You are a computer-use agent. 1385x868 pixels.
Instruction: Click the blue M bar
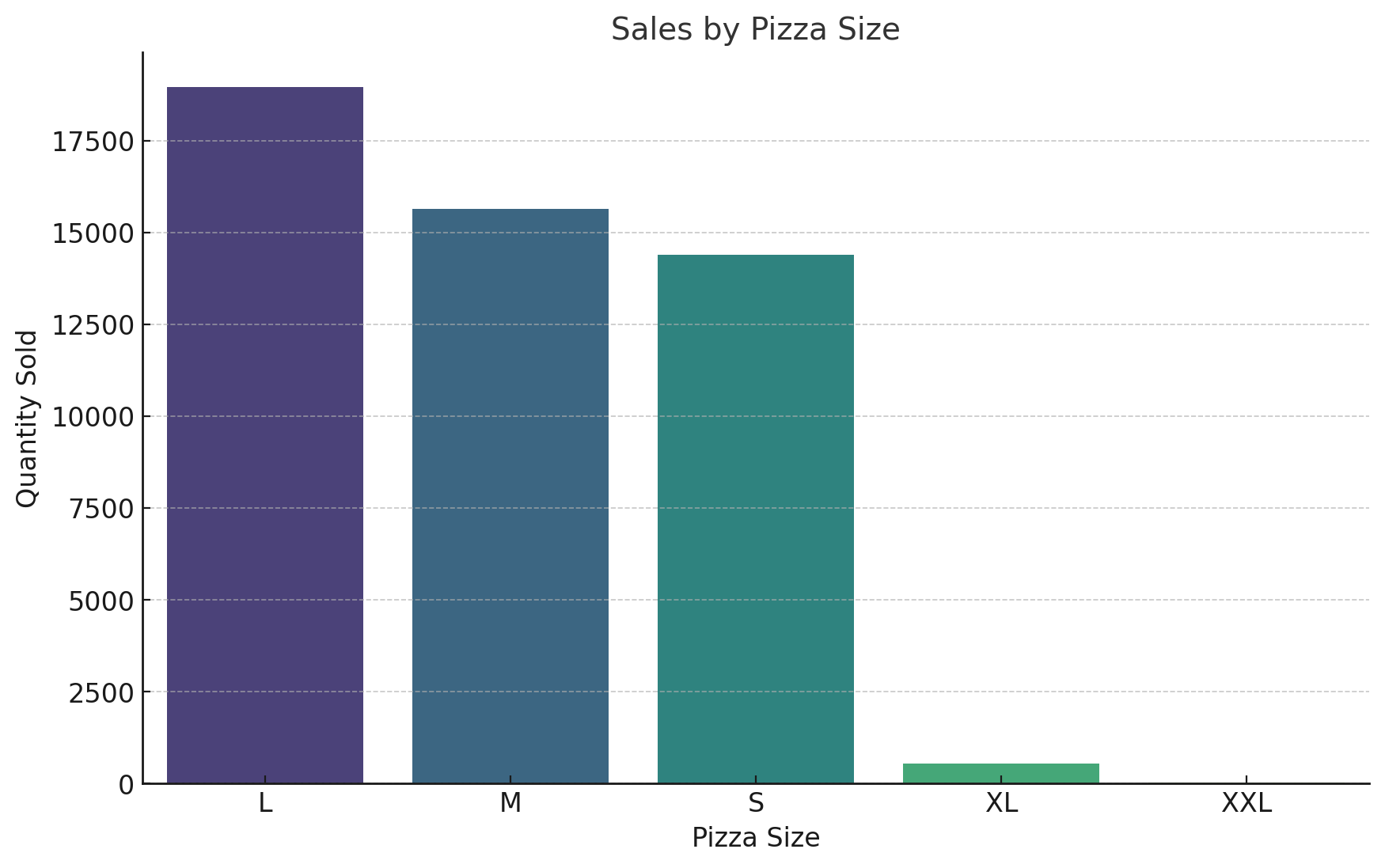point(510,496)
